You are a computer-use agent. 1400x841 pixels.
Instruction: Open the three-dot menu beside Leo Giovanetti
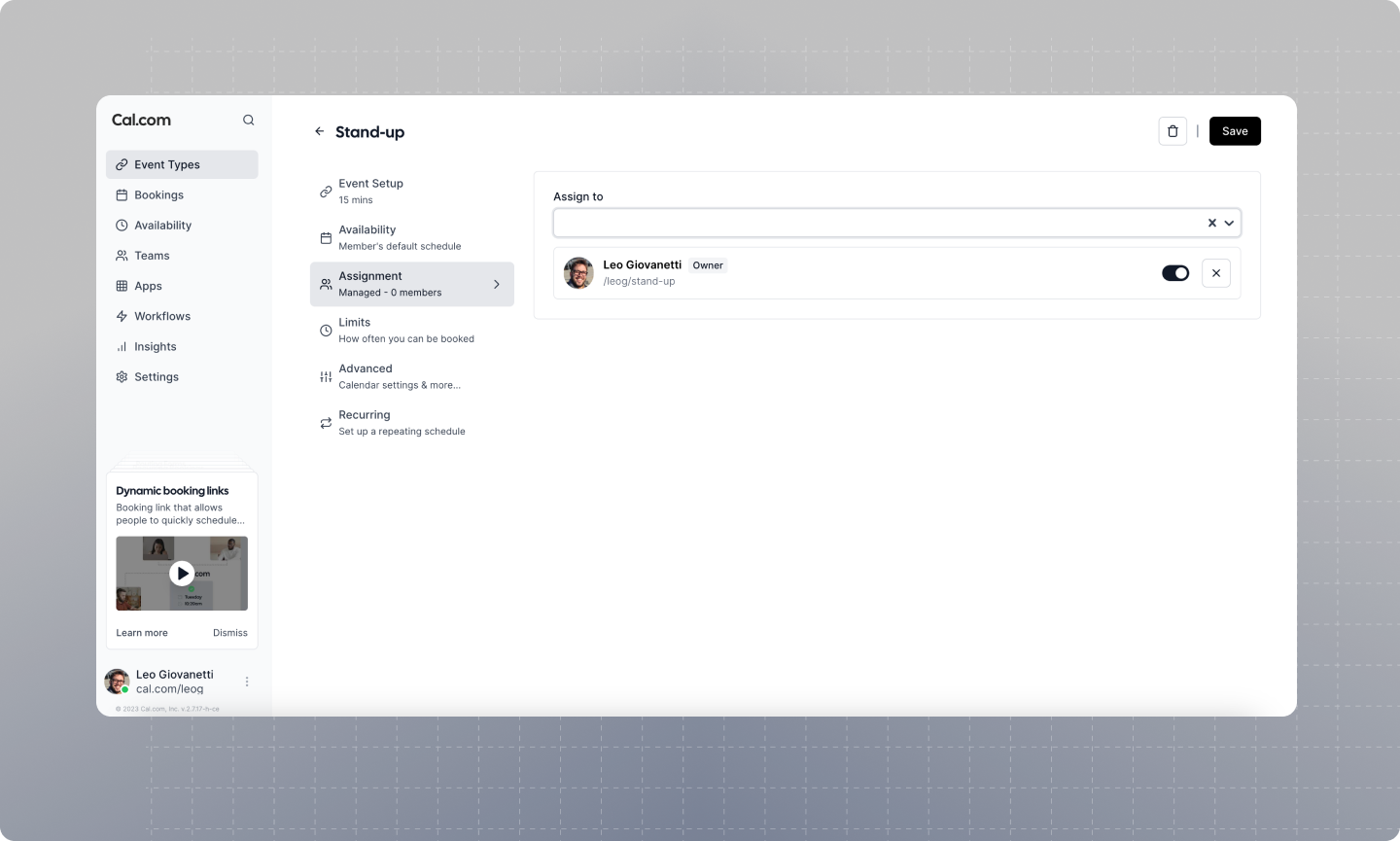pos(247,682)
